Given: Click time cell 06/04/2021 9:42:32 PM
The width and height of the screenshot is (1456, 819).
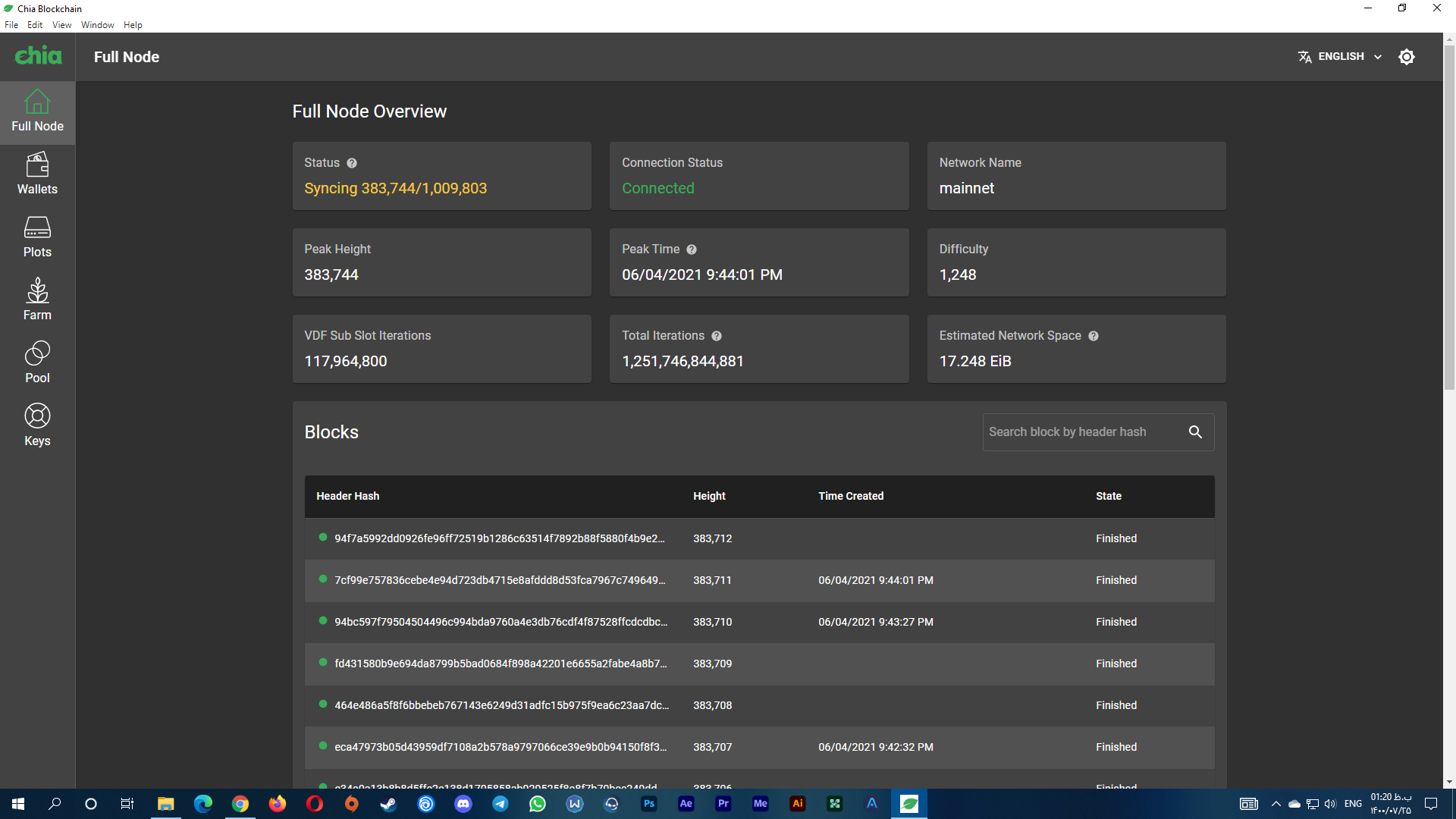Looking at the screenshot, I should coord(876,747).
